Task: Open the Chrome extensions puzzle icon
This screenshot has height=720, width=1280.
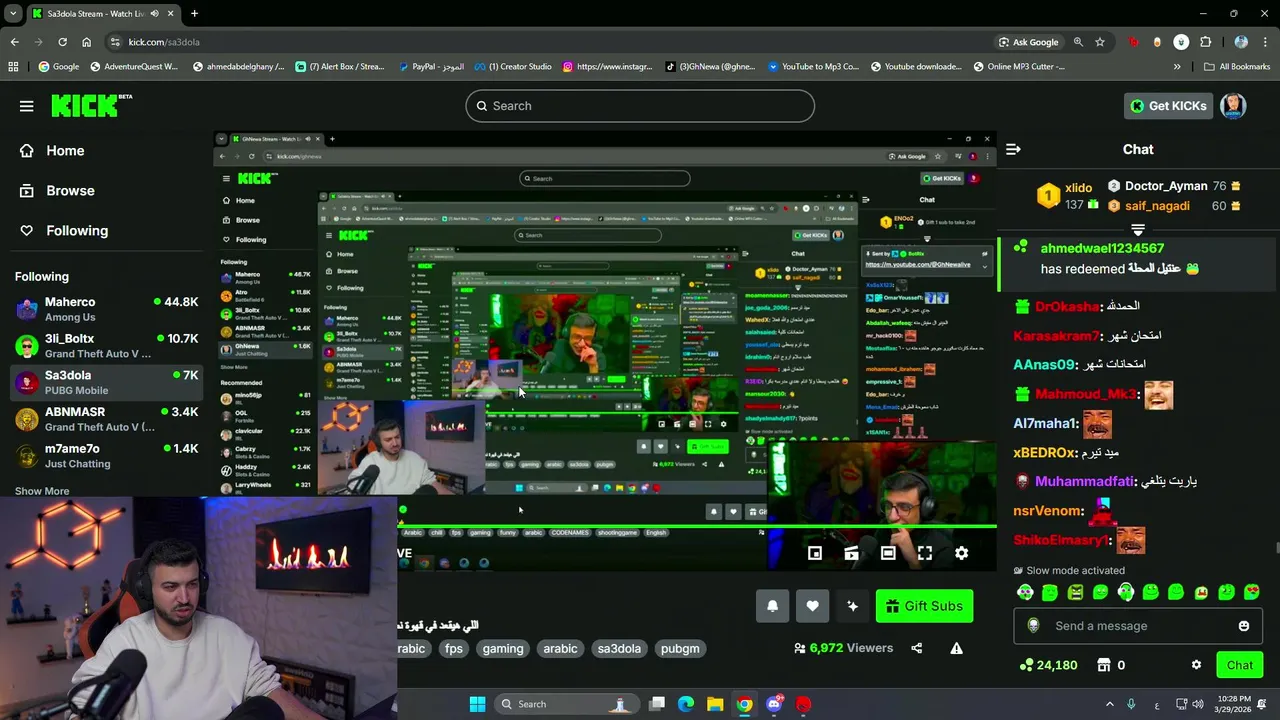Action: [x=1205, y=42]
